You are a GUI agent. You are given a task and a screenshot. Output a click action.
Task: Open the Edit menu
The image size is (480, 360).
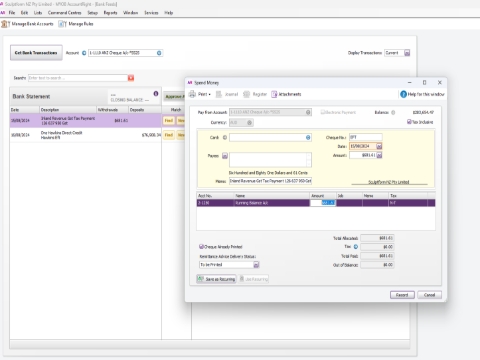[24, 13]
